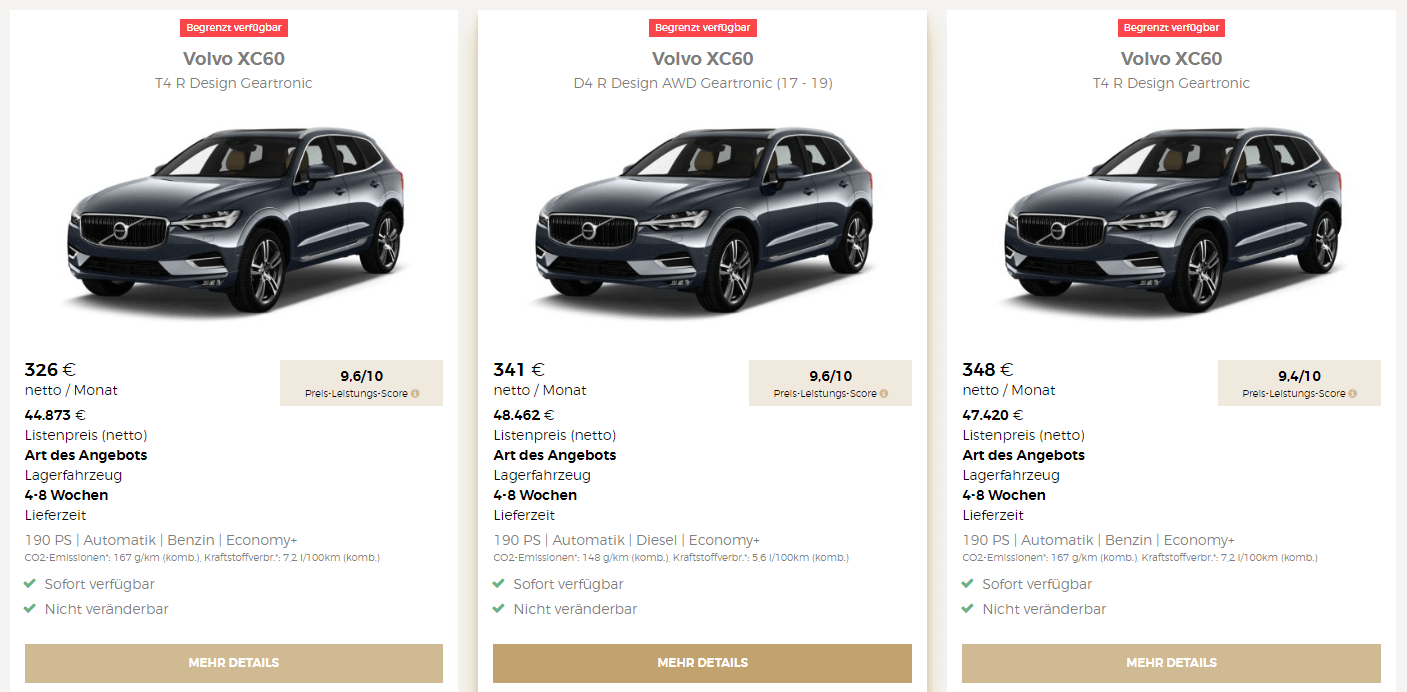Click checkmark beside Sofort verfügbar on the 348 € card
This screenshot has height=692, width=1407.
969,584
